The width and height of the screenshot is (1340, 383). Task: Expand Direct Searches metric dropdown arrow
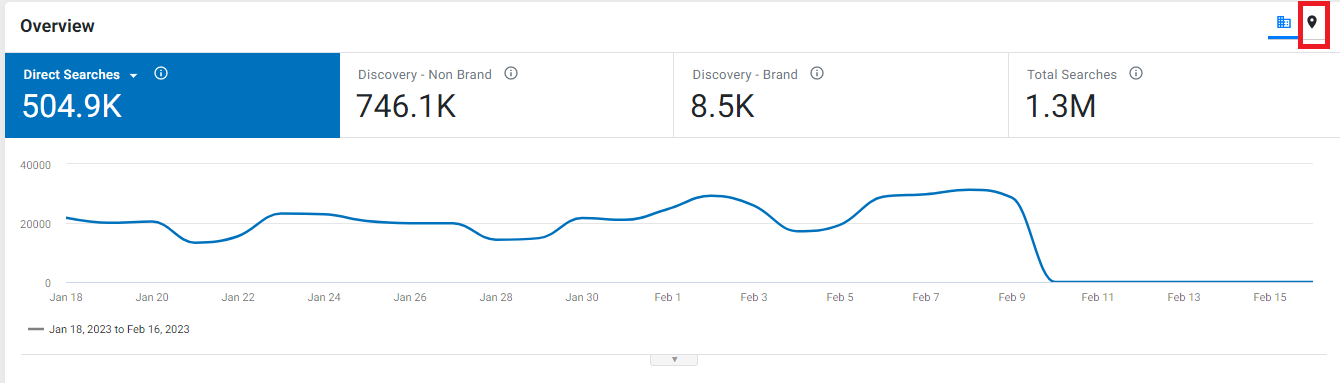pyautogui.click(x=133, y=76)
